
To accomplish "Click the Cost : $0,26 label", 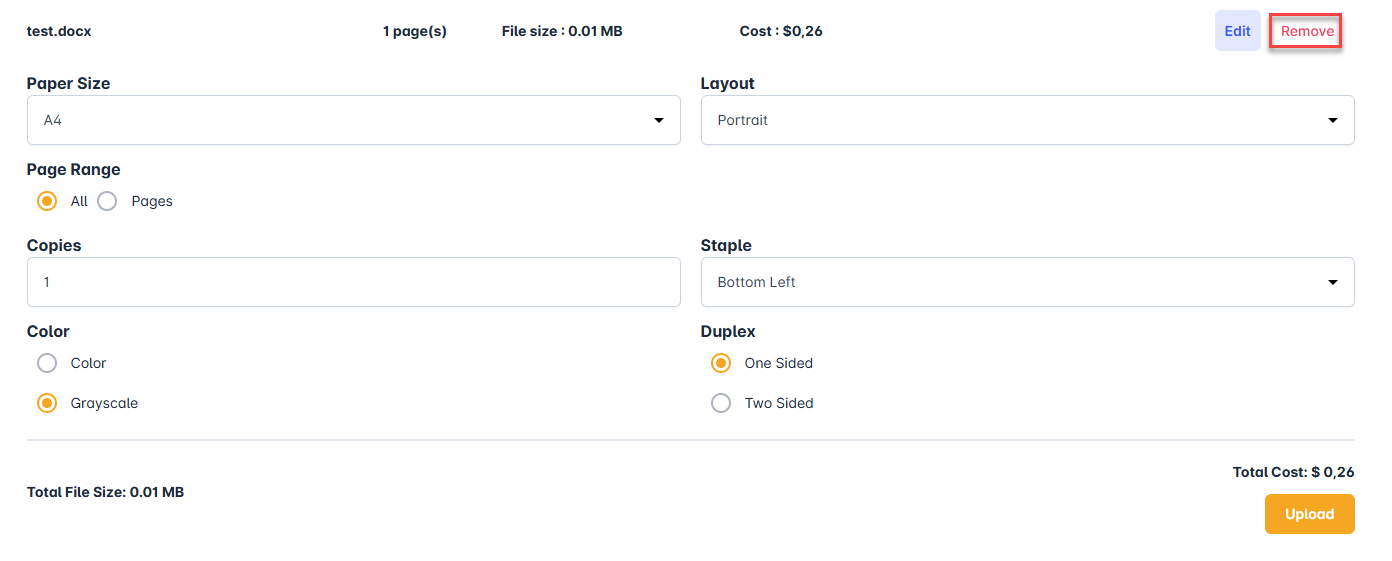I will pos(781,31).
